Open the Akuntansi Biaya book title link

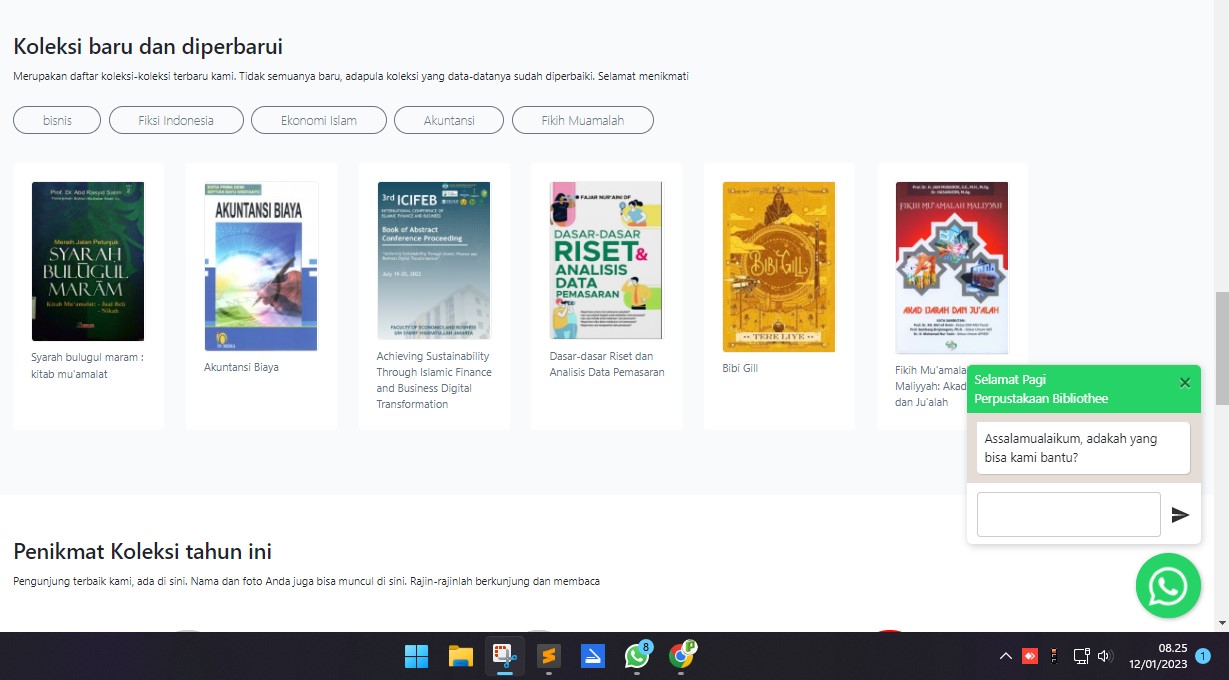(241, 367)
